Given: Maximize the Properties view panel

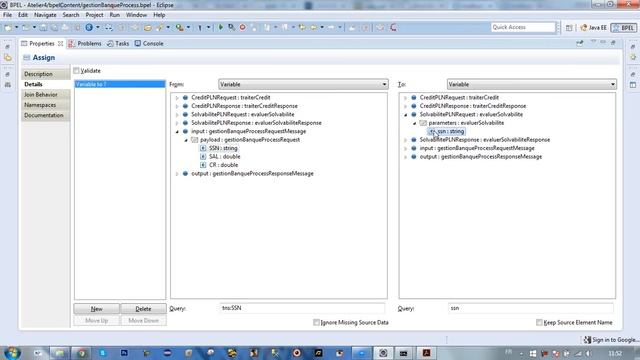Looking at the screenshot, I should click(613, 42).
